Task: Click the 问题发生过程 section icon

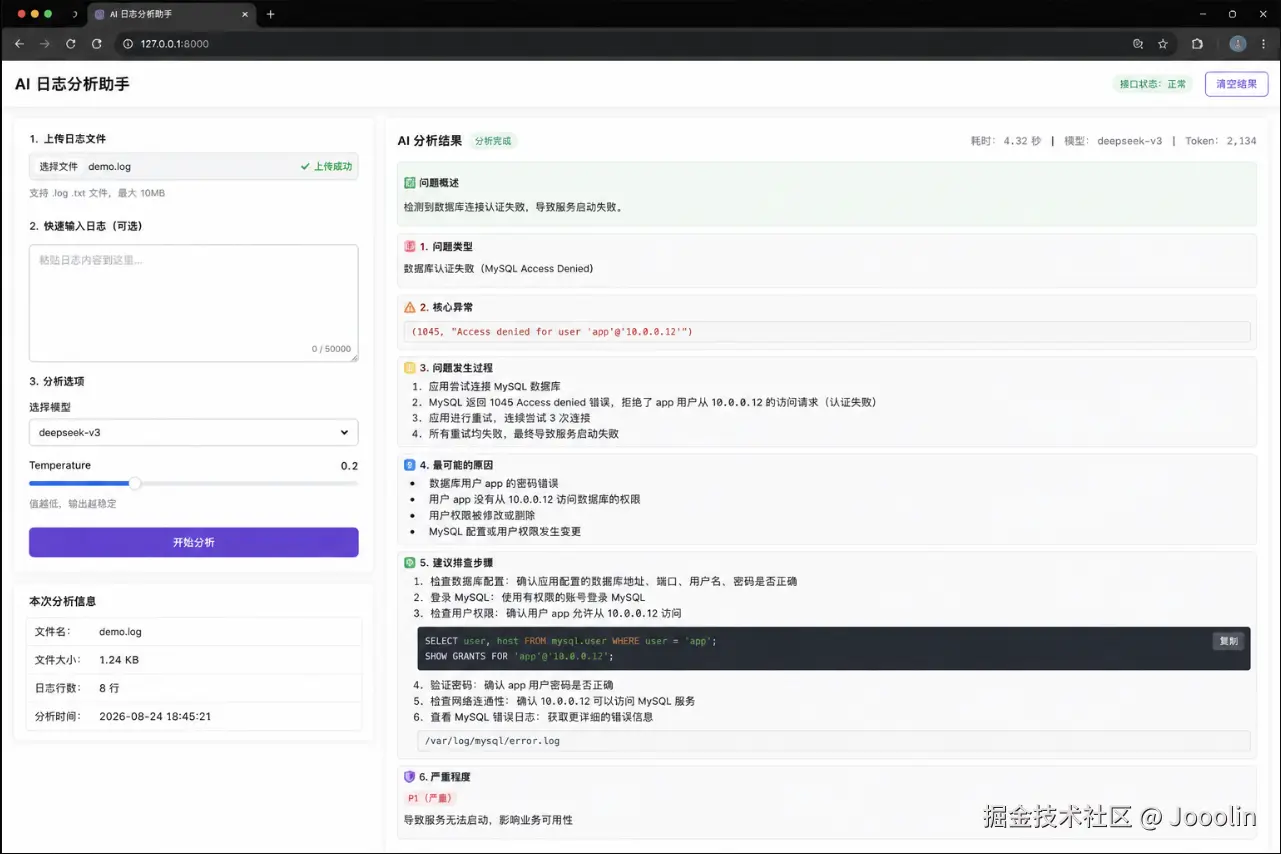Action: [x=410, y=368]
